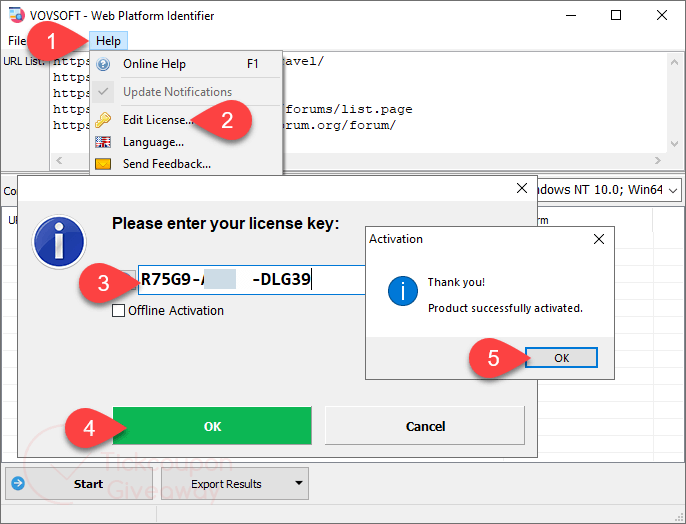This screenshot has width=686, height=524.
Task: Open the user agent combo box
Action: (672, 189)
